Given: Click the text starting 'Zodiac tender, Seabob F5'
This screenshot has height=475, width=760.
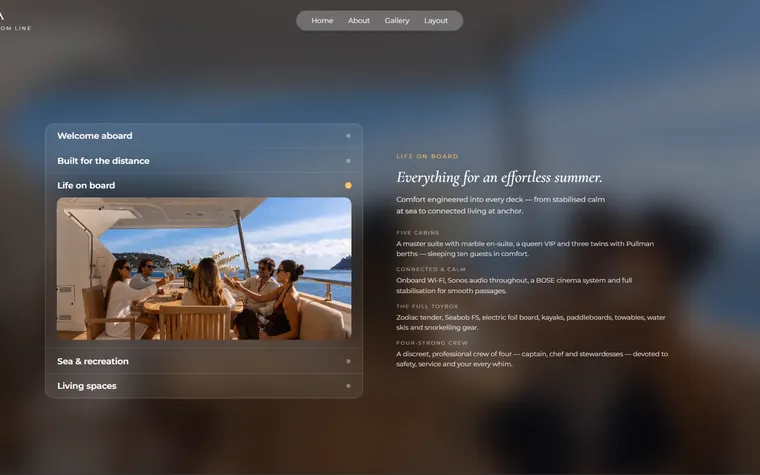Looking at the screenshot, I should (531, 322).
